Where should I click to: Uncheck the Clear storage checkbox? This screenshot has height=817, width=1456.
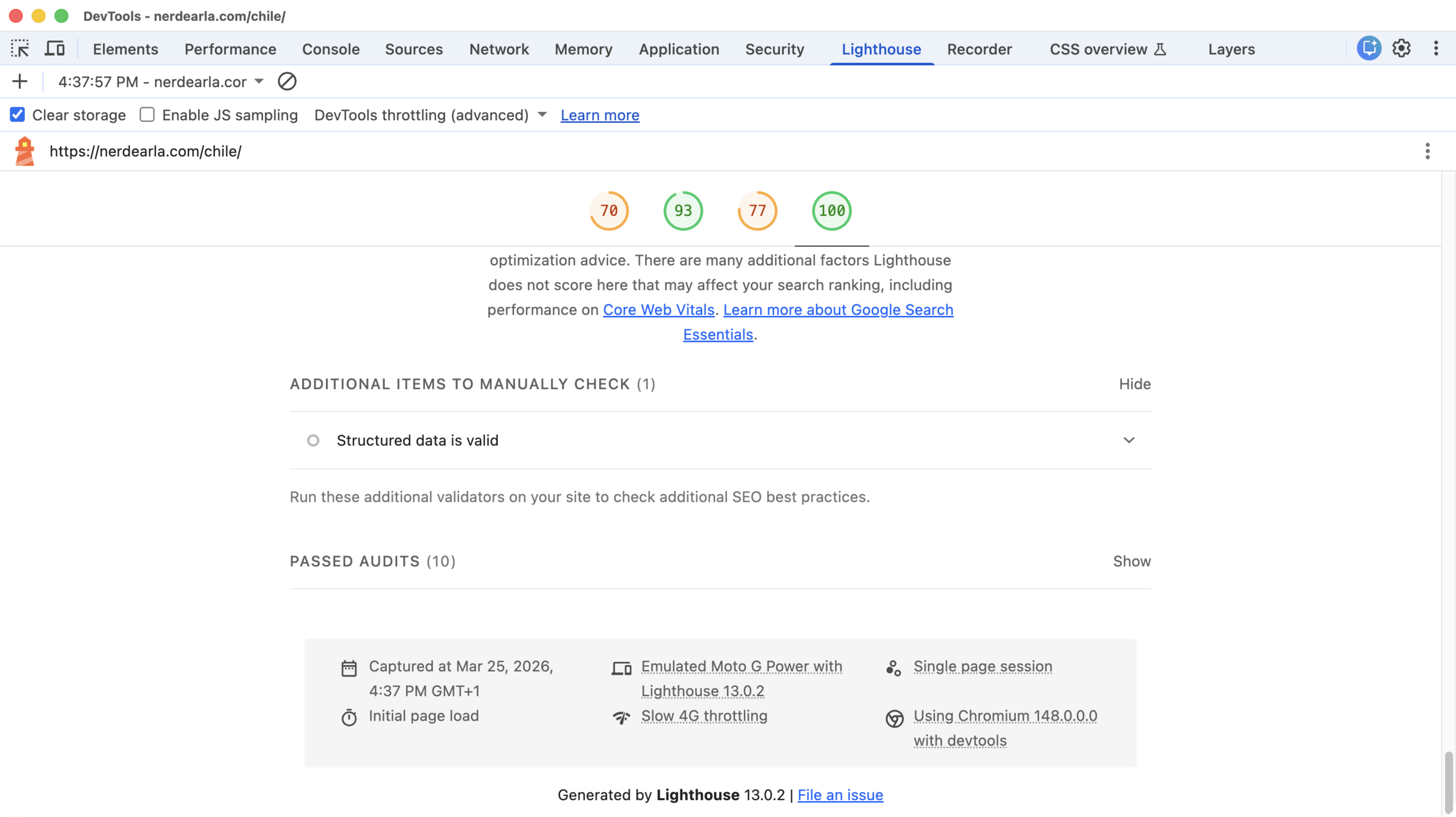click(x=17, y=115)
